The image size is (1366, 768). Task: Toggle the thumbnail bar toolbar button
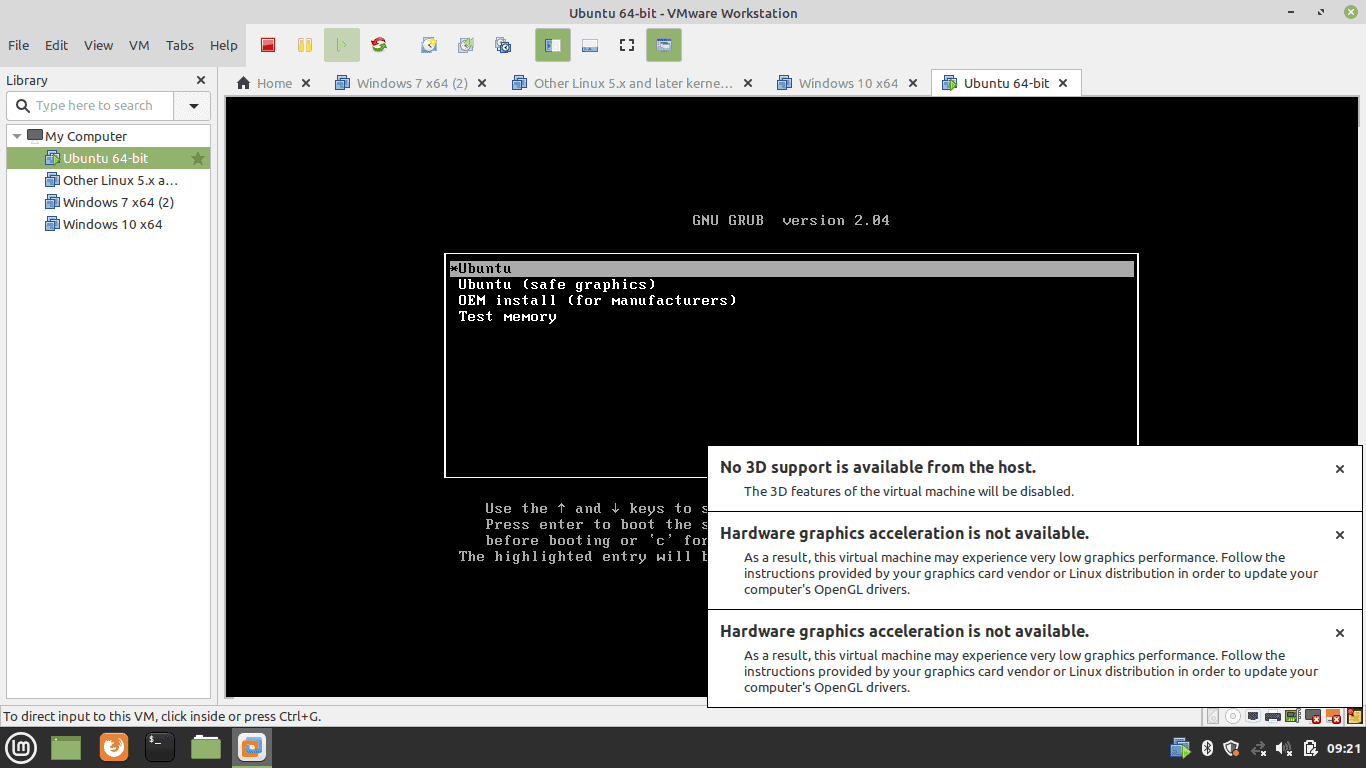pyautogui.click(x=590, y=45)
